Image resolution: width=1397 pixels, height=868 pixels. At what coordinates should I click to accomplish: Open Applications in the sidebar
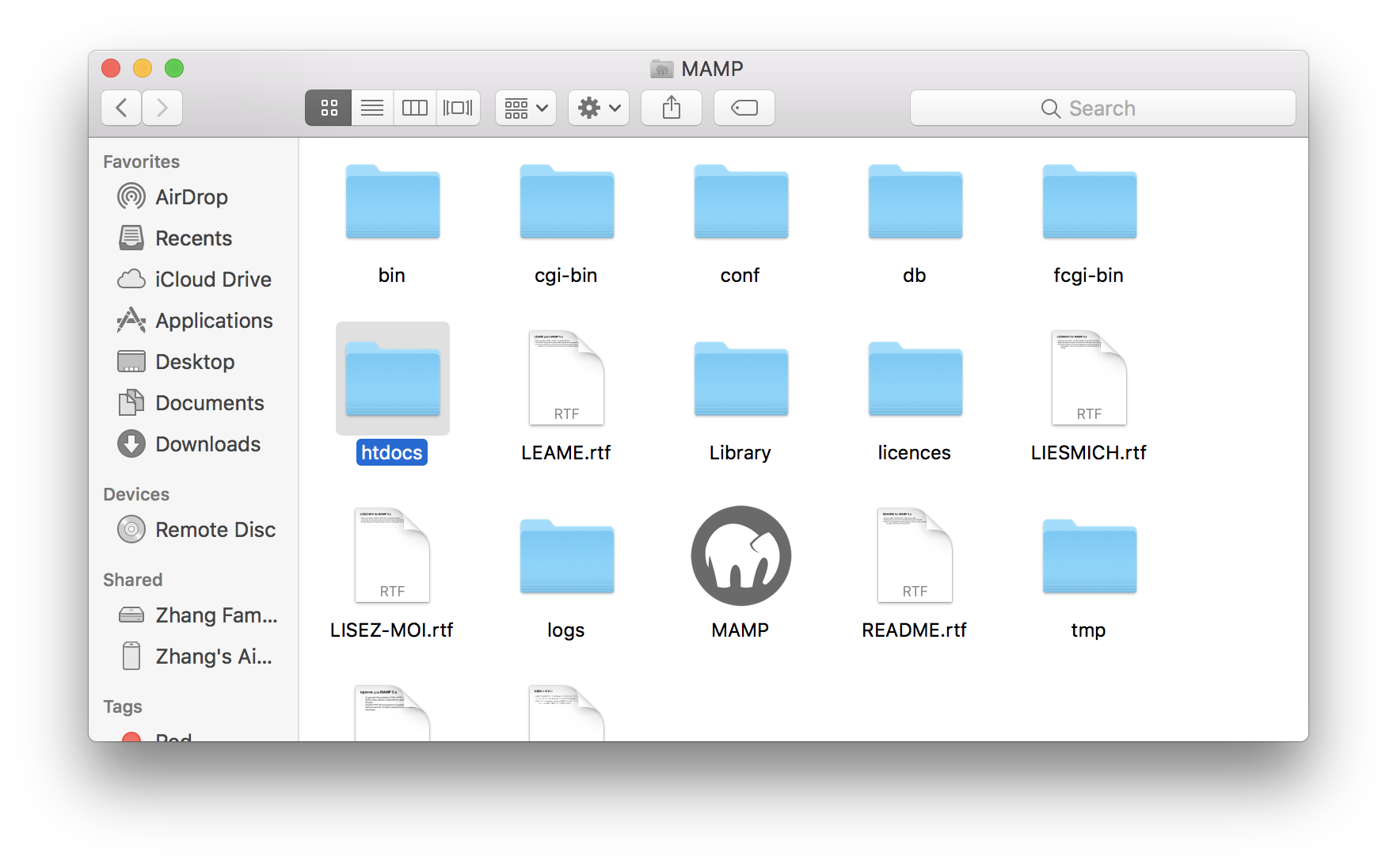(214, 321)
